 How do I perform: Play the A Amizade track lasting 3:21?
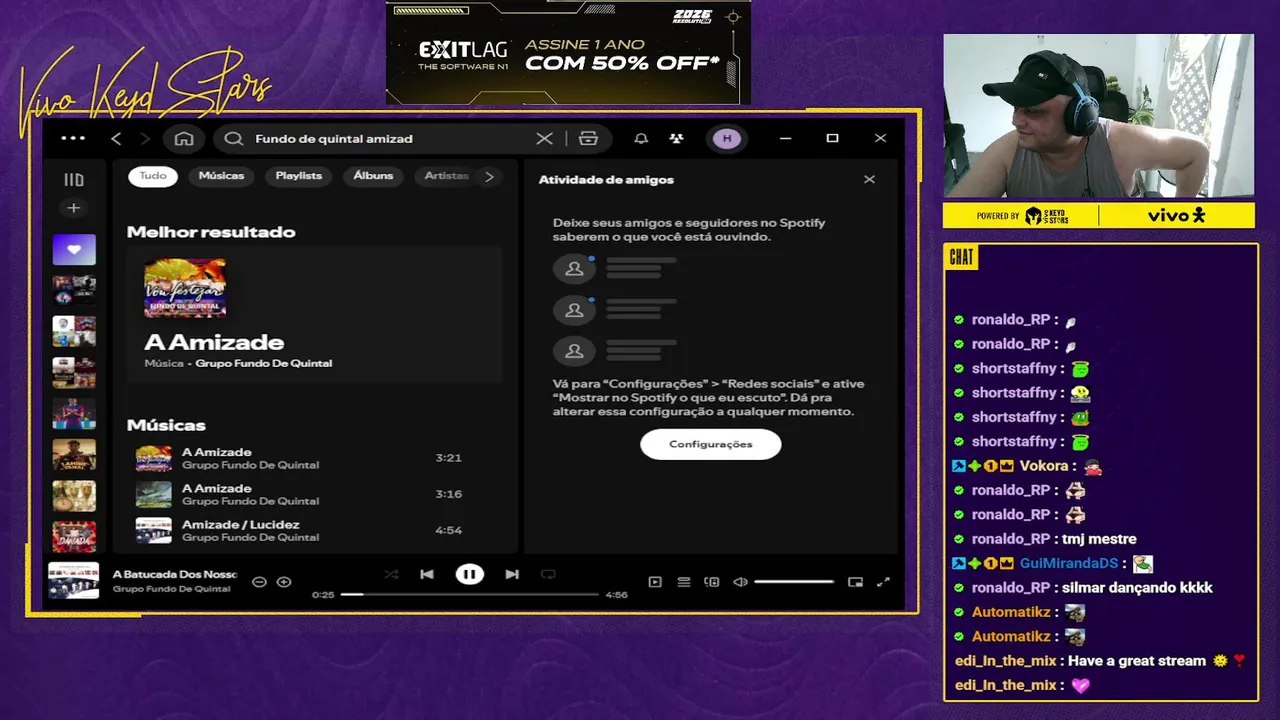[314, 458]
